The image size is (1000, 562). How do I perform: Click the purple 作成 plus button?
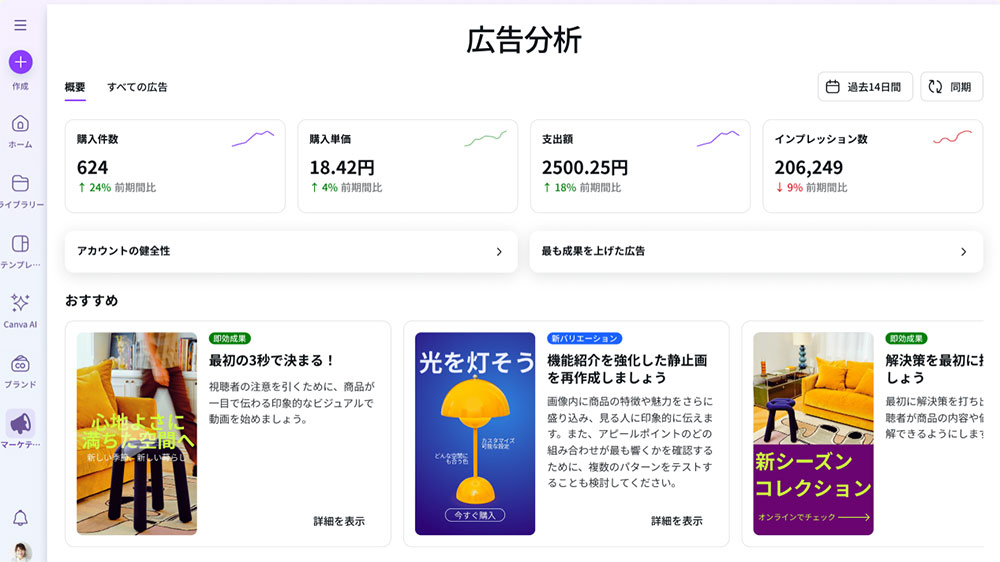pyautogui.click(x=20, y=62)
